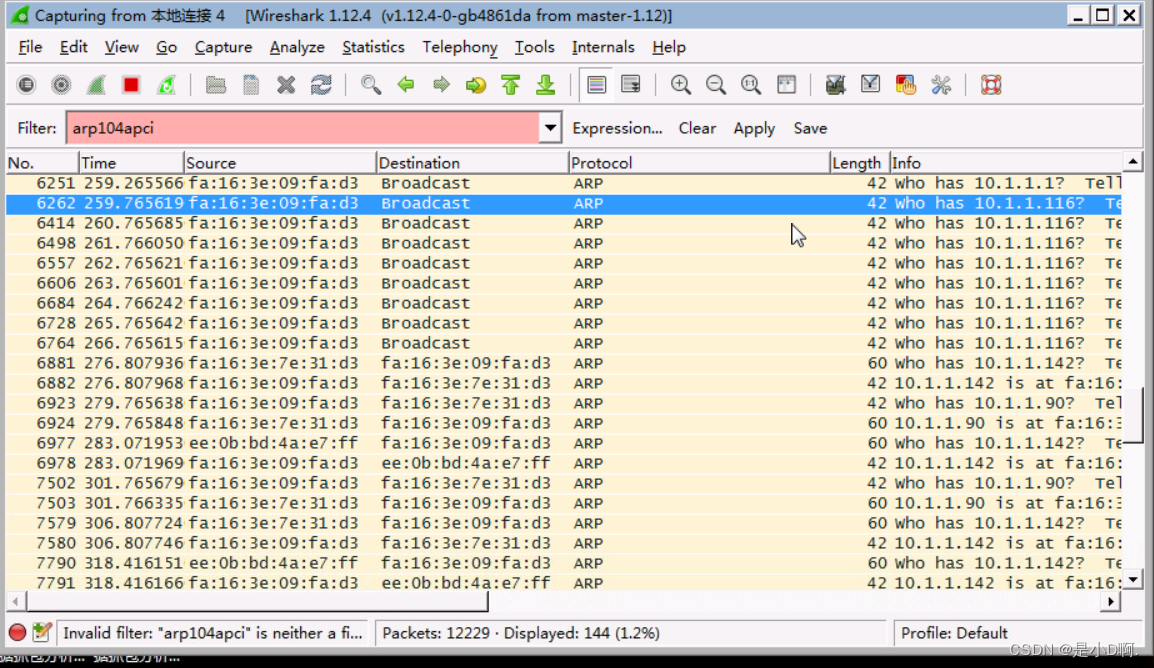The width and height of the screenshot is (1154, 668).
Task: Reset zoom to normal size
Action: point(751,85)
